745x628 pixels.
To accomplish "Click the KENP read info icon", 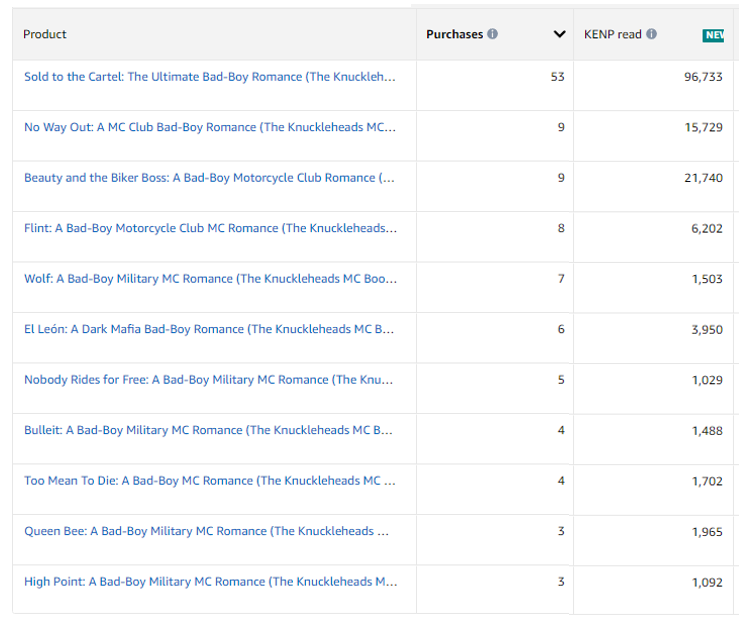I will (652, 34).
